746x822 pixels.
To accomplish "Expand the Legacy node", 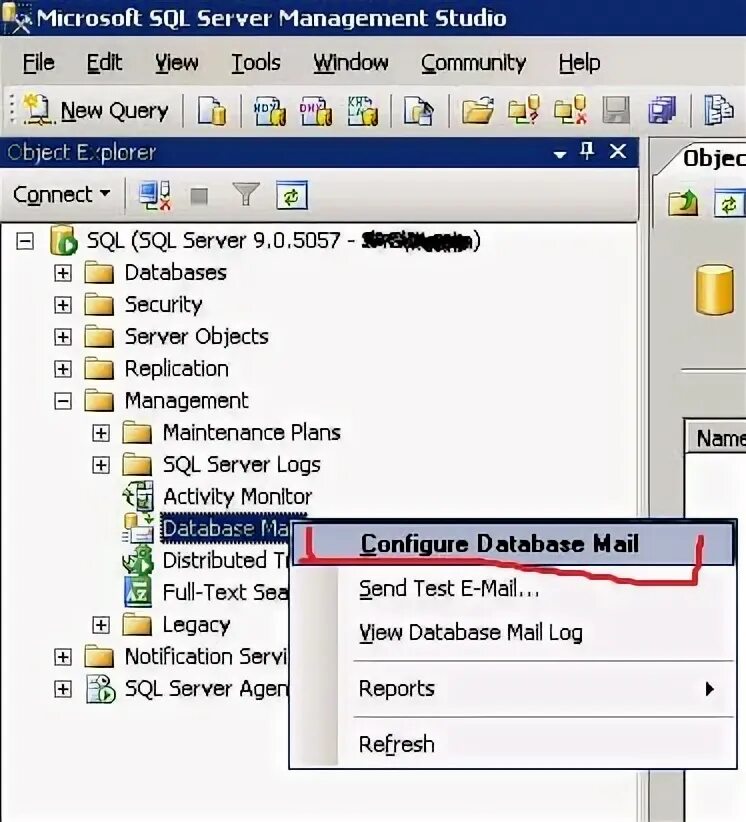I will point(101,625).
